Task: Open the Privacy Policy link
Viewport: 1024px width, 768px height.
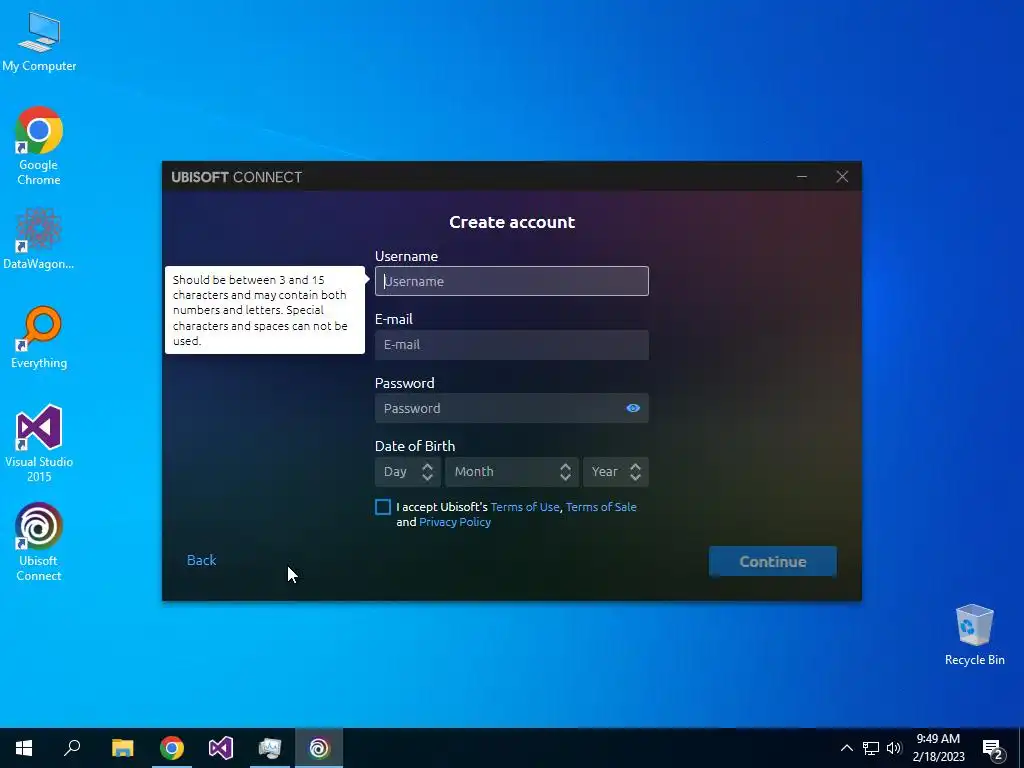Action: click(x=455, y=522)
